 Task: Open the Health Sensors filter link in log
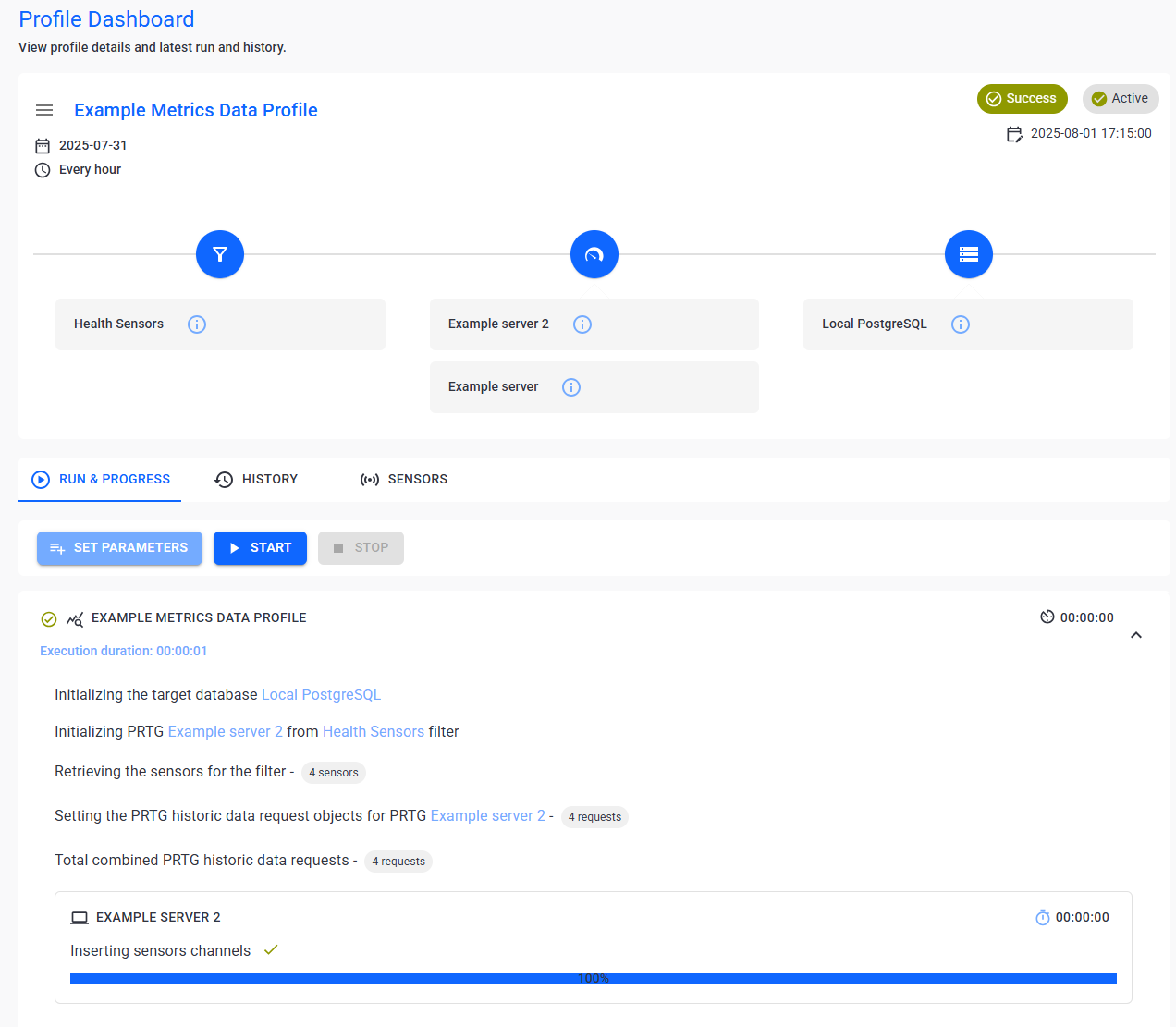374,732
